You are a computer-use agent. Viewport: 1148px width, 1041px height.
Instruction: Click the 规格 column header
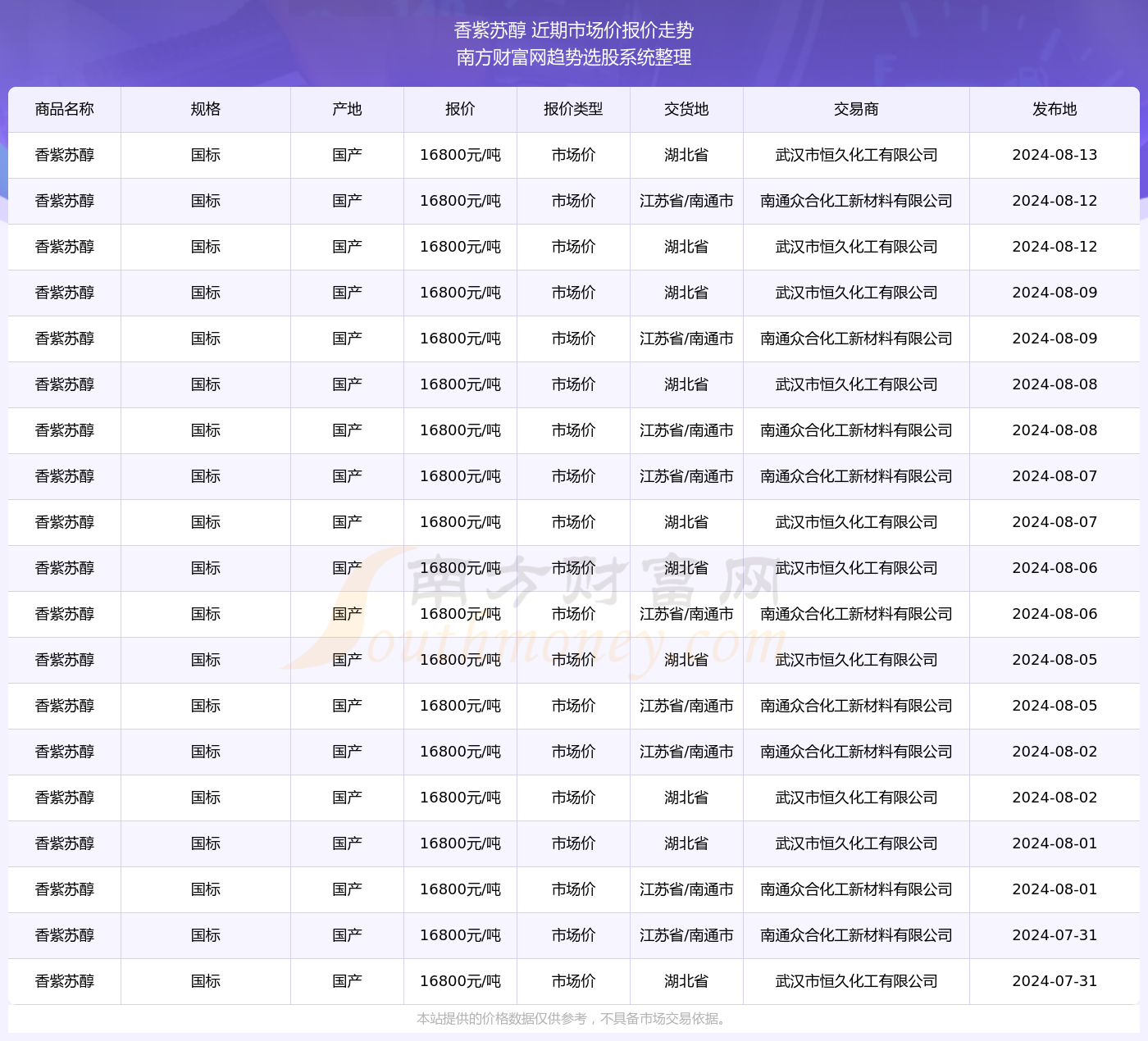click(206, 109)
